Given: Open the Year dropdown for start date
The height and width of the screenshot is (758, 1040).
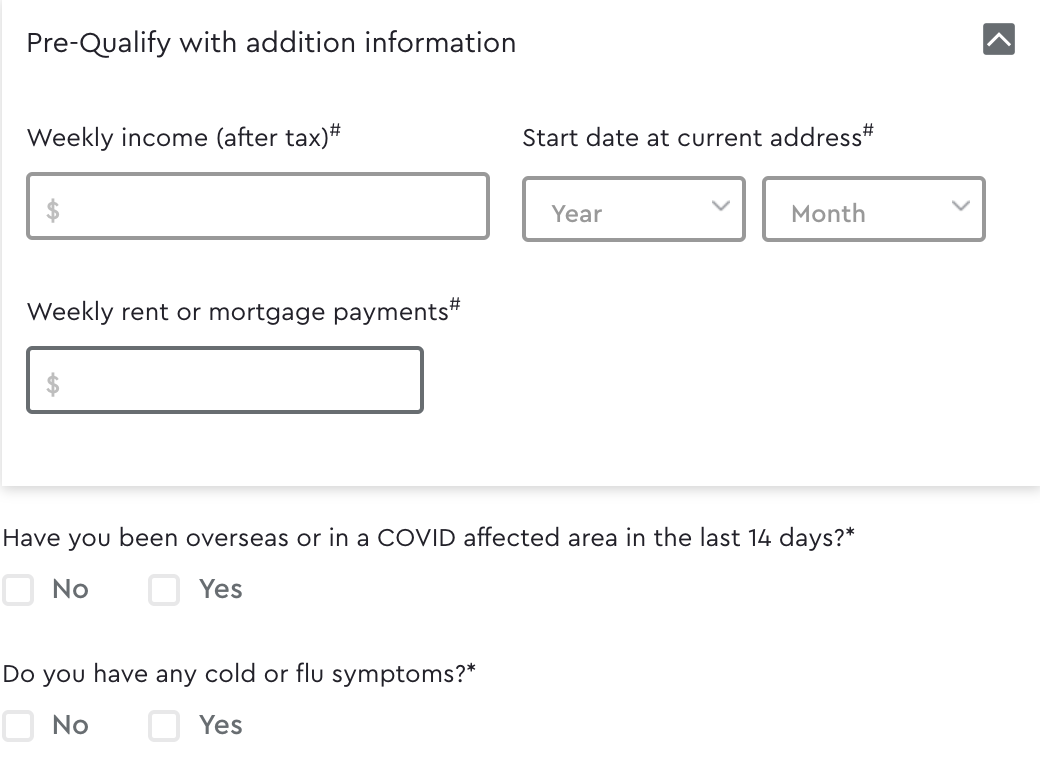Looking at the screenshot, I should tap(633, 209).
